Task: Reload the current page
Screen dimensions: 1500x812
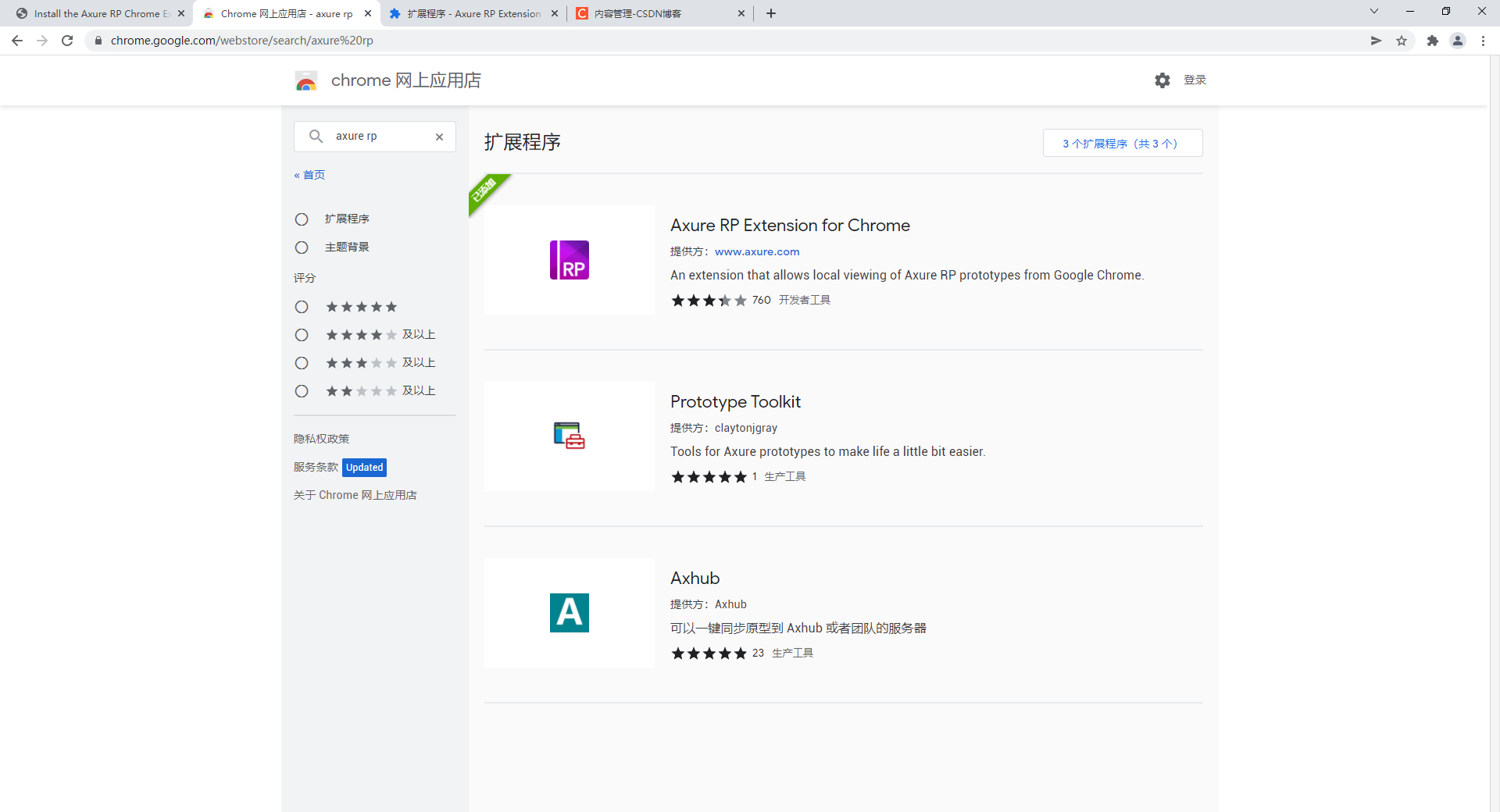Action: point(67,41)
